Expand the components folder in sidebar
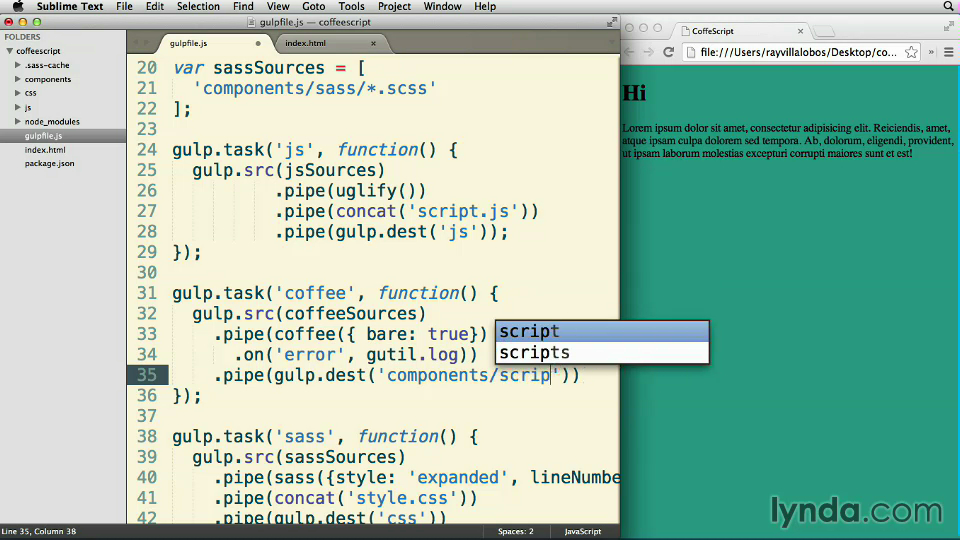Image resolution: width=960 pixels, height=540 pixels. 18,79
